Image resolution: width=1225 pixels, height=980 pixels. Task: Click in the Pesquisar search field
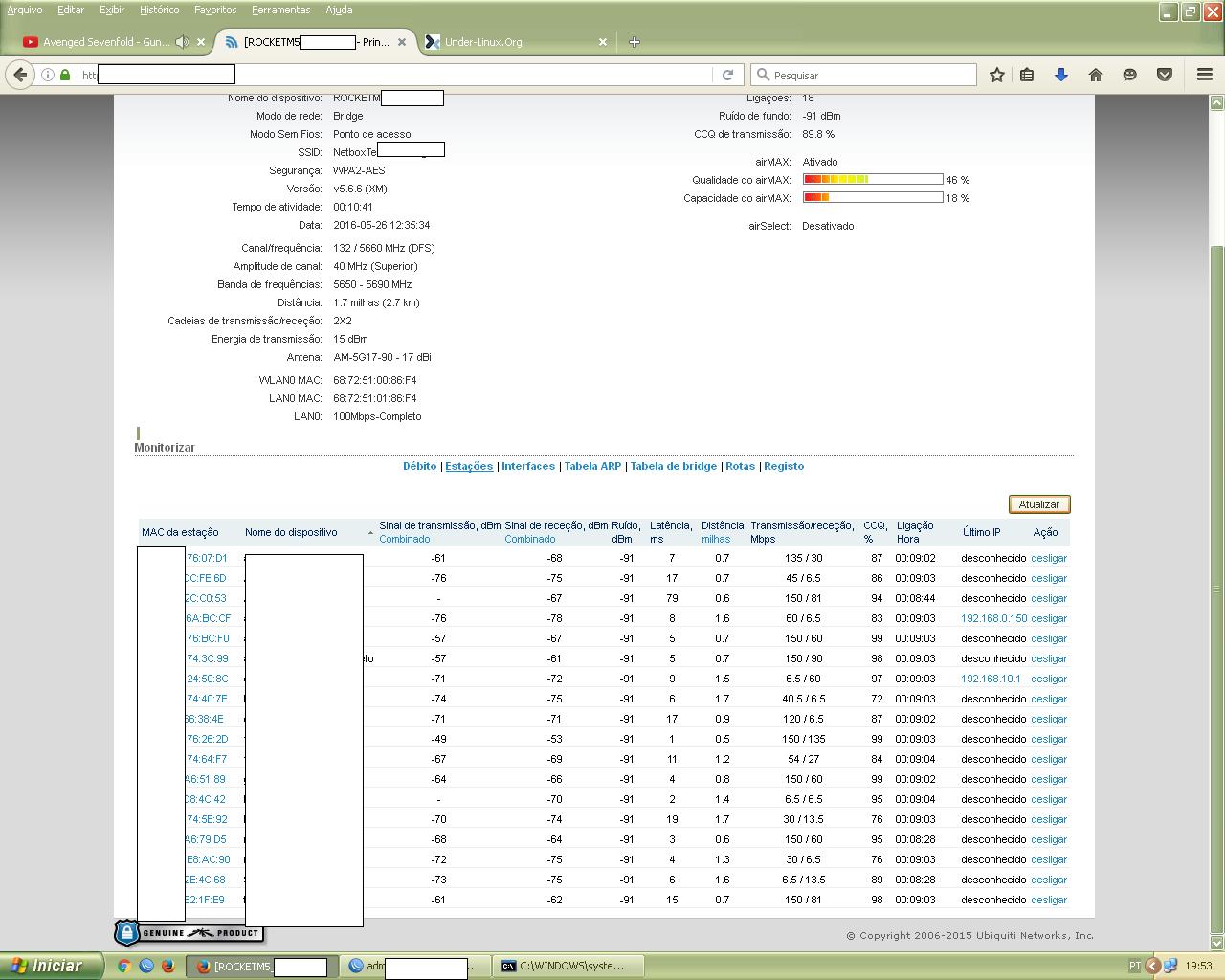(x=871, y=75)
